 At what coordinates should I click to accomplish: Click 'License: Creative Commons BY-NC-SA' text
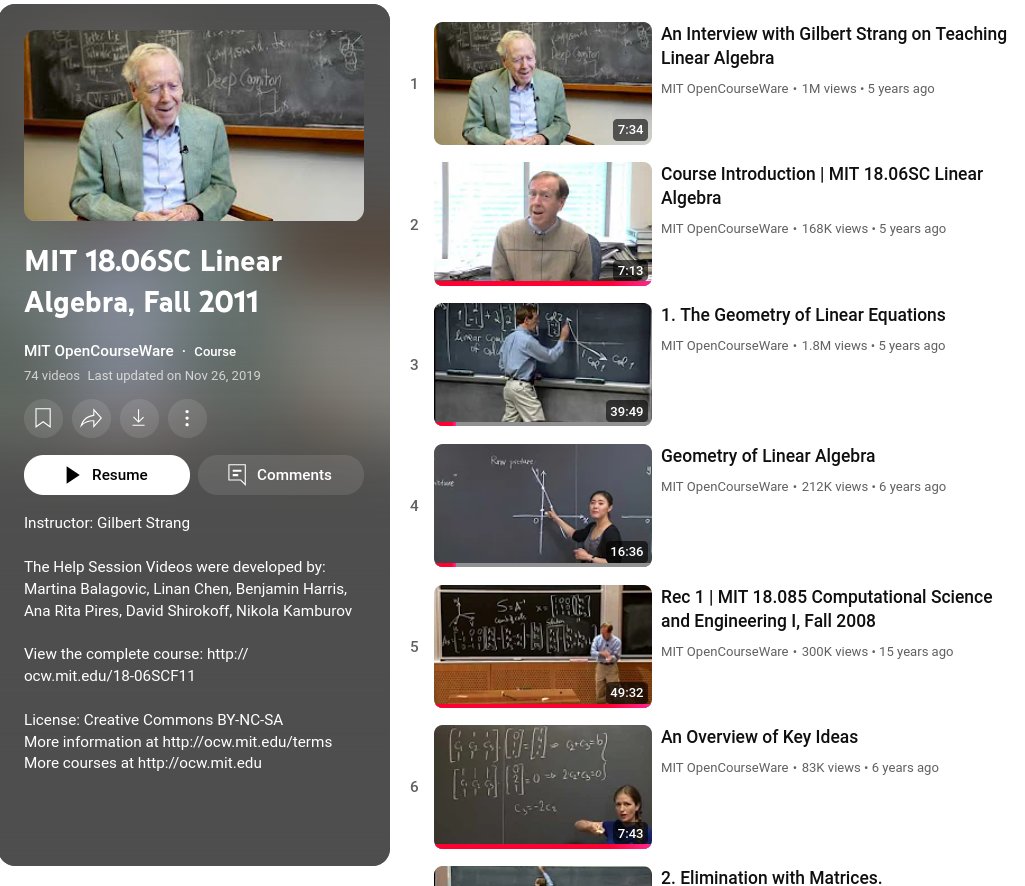(x=154, y=719)
